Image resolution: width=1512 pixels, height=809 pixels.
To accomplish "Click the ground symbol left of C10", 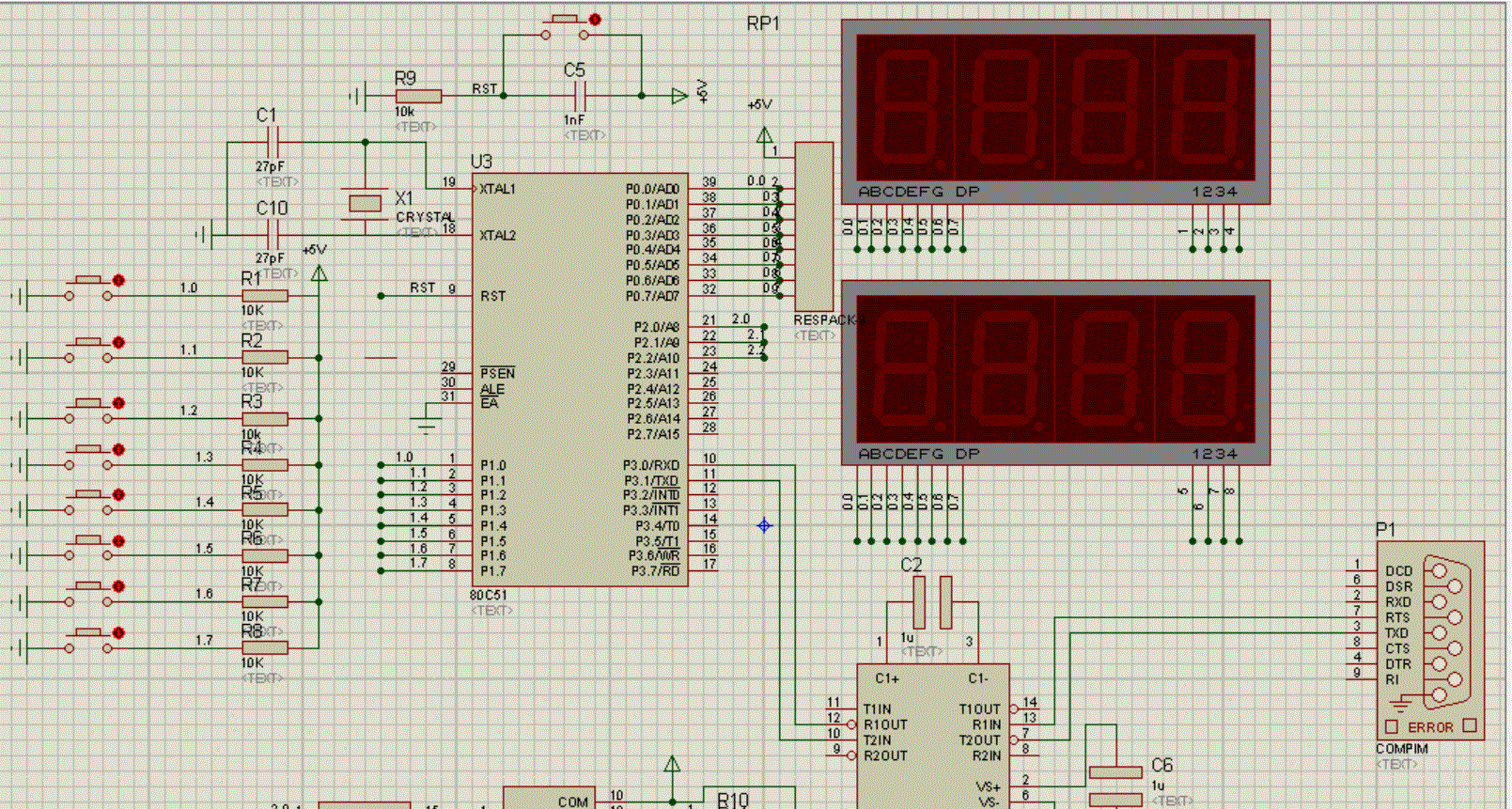I will coord(205,234).
